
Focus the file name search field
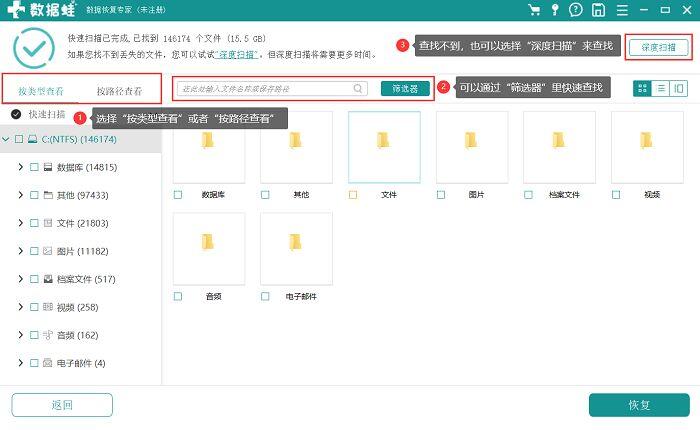coord(272,88)
